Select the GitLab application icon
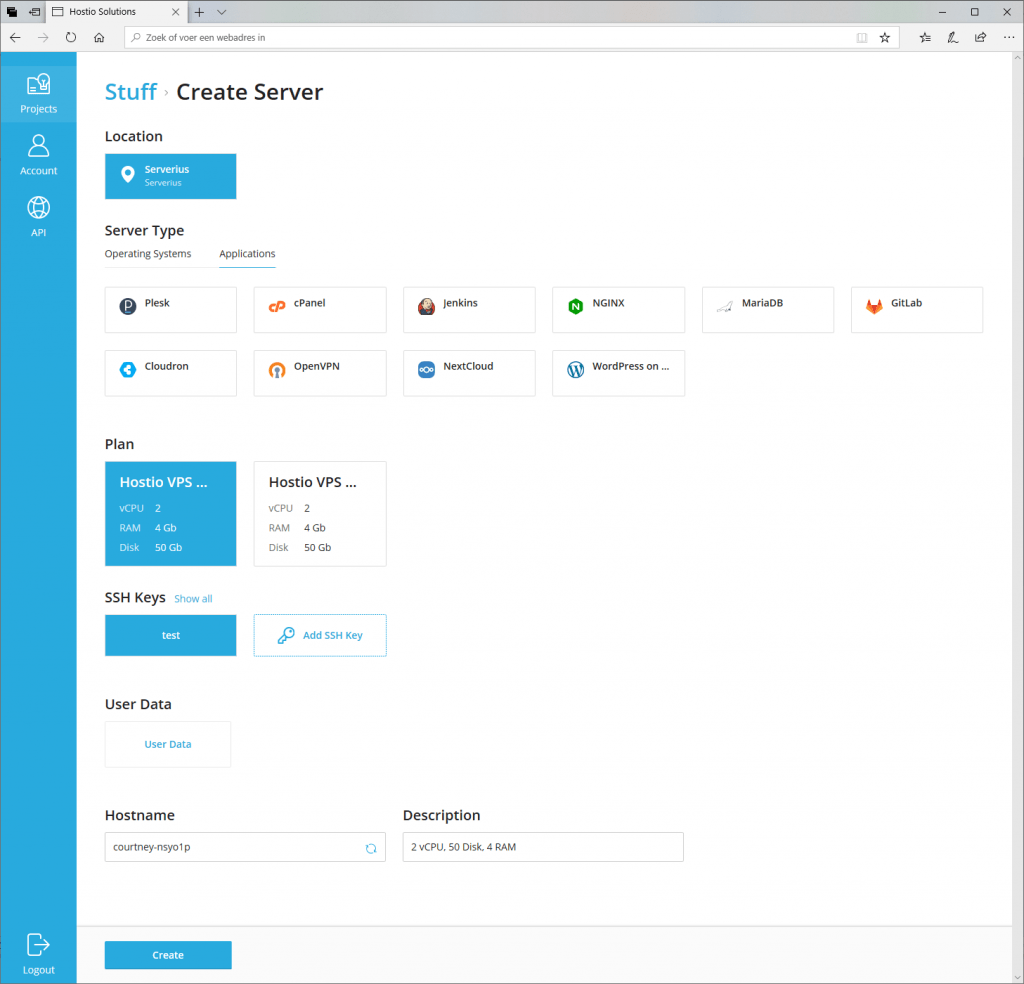The width and height of the screenshot is (1024, 984). tap(874, 306)
